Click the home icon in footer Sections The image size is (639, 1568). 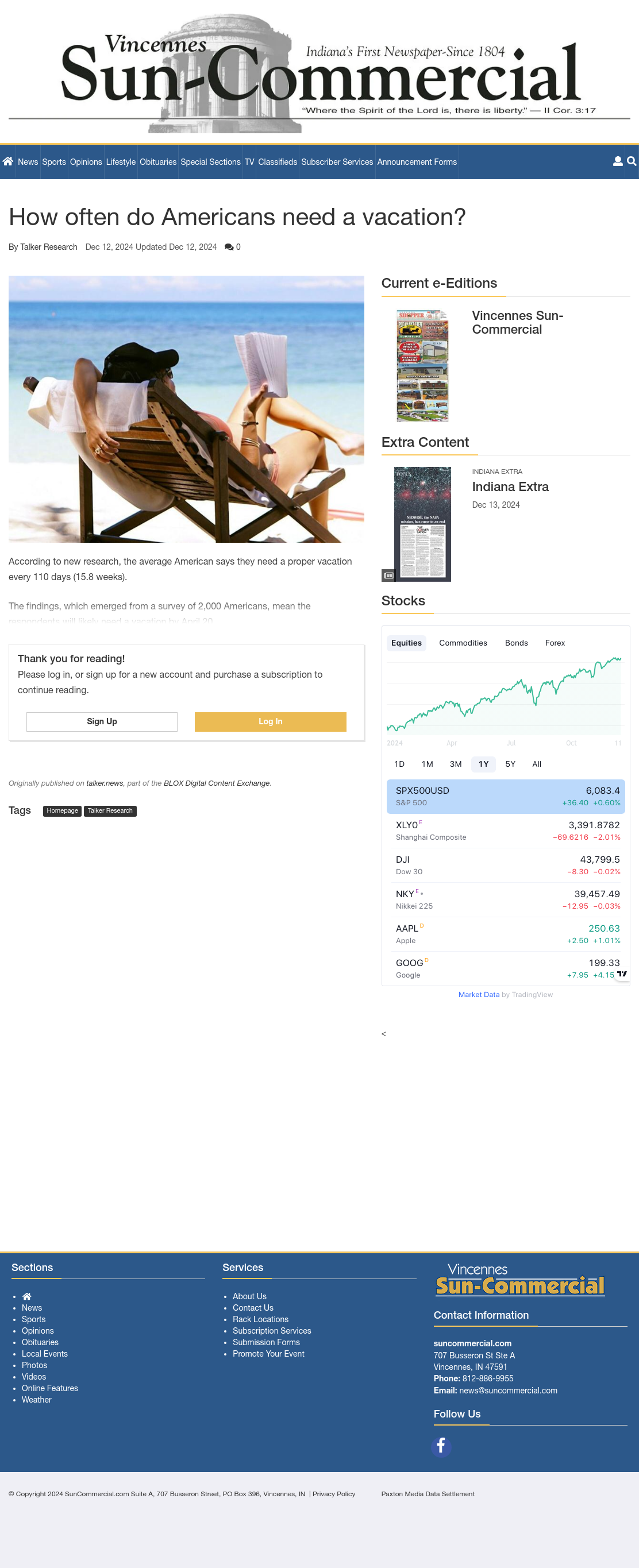pyautogui.click(x=27, y=1296)
